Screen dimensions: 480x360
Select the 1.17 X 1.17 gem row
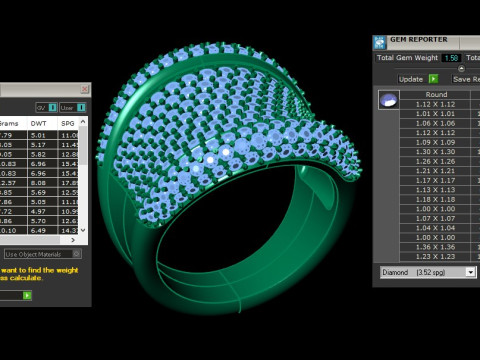pos(435,180)
